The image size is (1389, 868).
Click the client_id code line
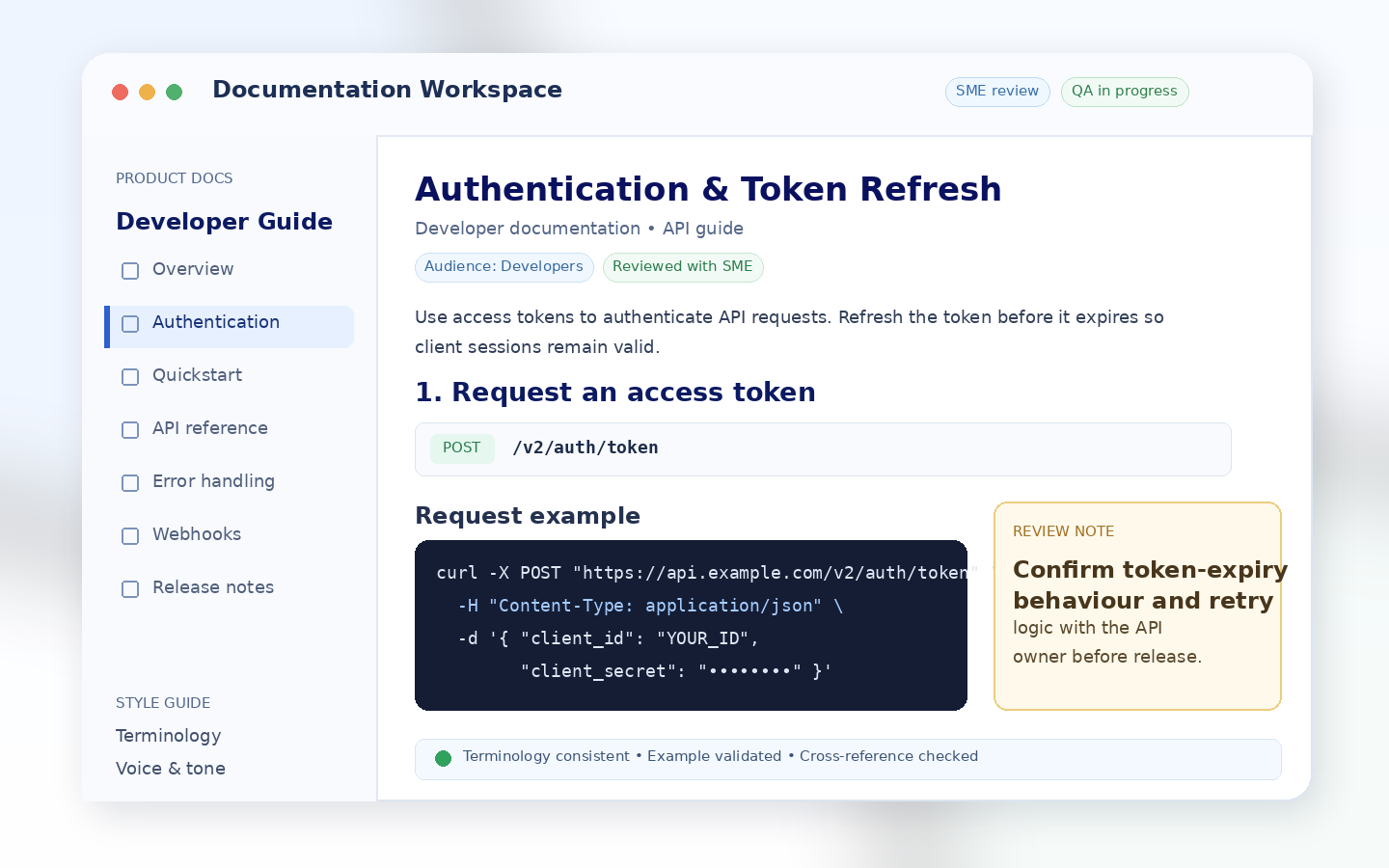pos(609,638)
